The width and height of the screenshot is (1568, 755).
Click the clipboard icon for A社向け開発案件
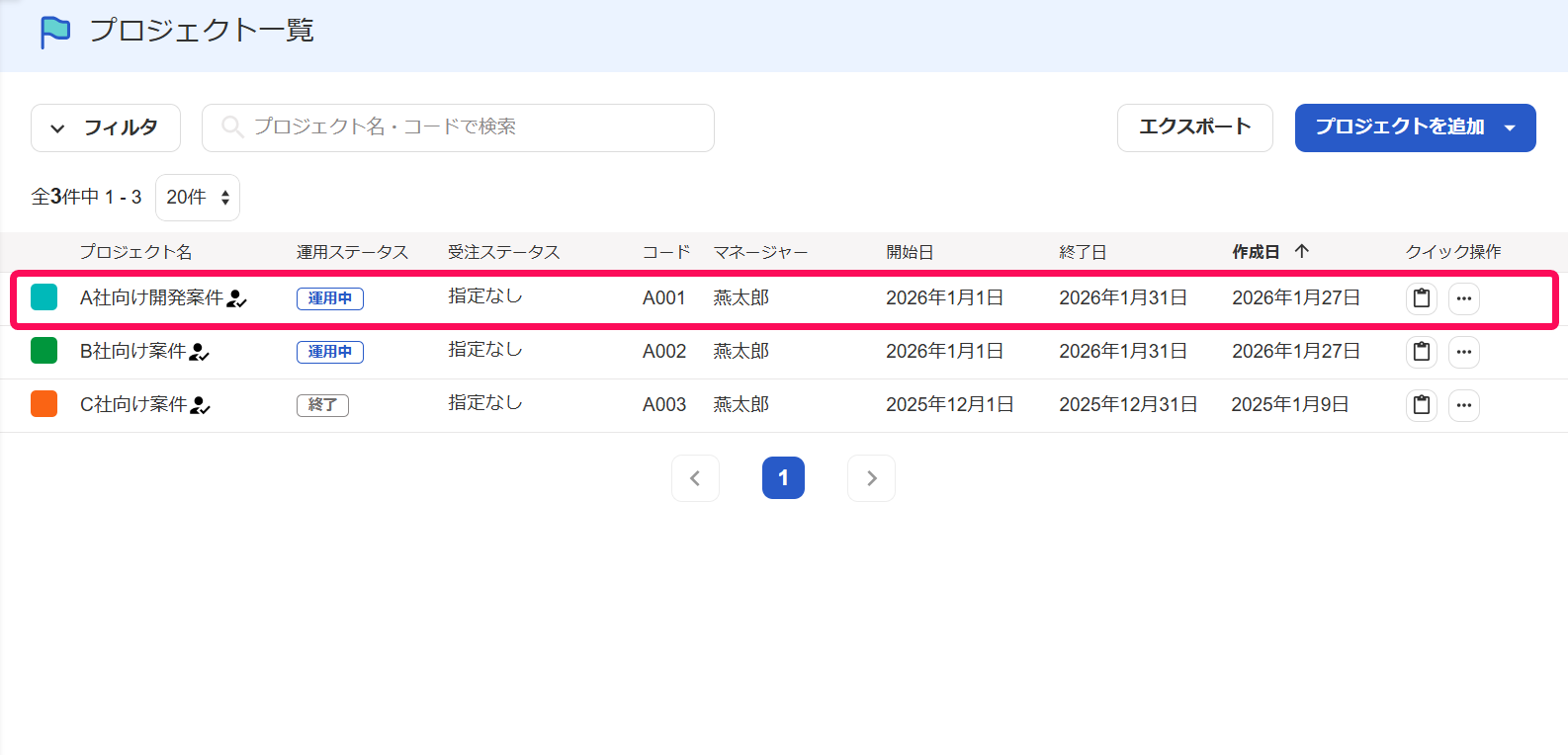pyautogui.click(x=1422, y=298)
